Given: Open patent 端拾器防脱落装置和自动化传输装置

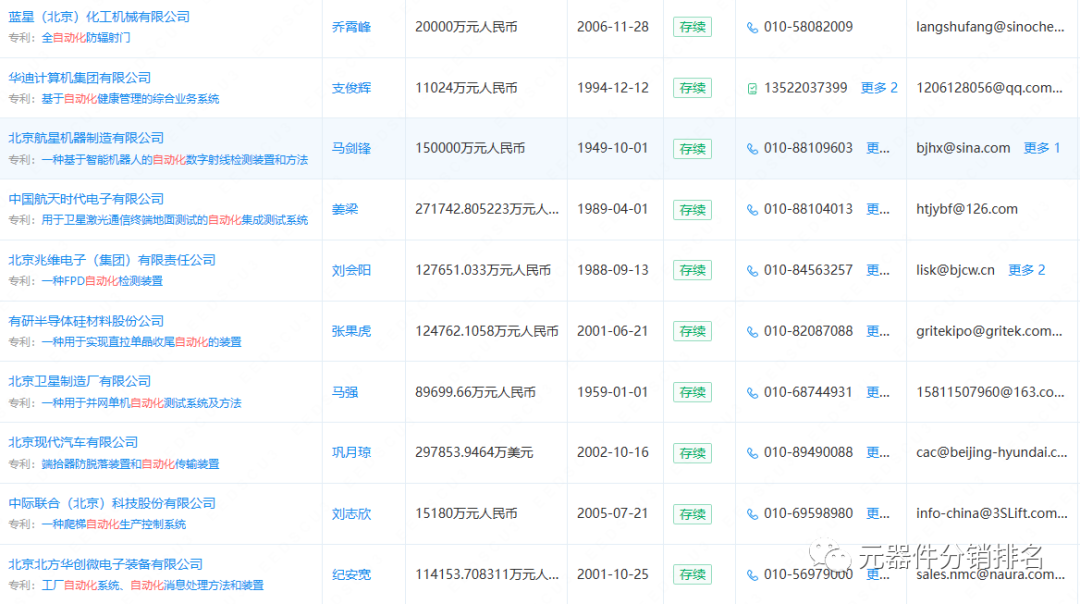Looking at the screenshot, I should click(130, 464).
